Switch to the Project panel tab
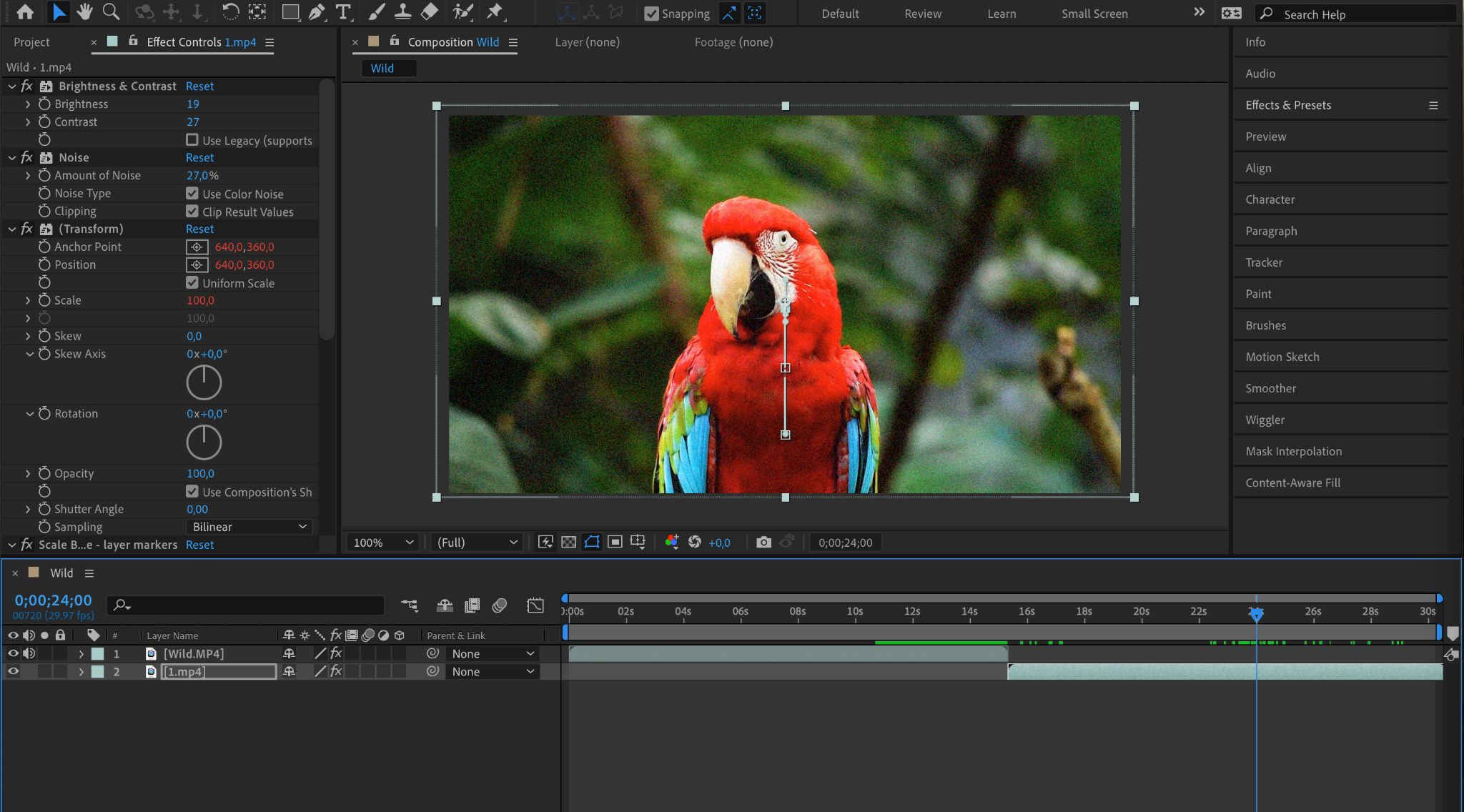 click(31, 42)
